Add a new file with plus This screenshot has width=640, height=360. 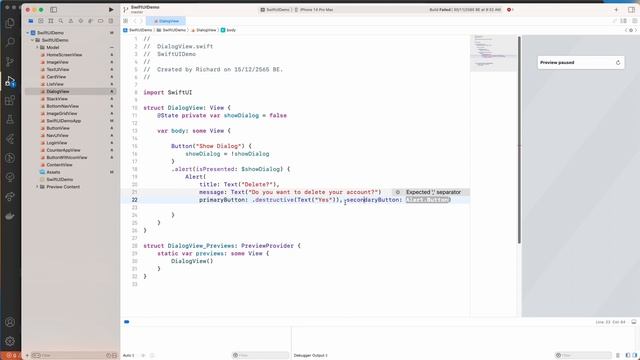pos(27,356)
